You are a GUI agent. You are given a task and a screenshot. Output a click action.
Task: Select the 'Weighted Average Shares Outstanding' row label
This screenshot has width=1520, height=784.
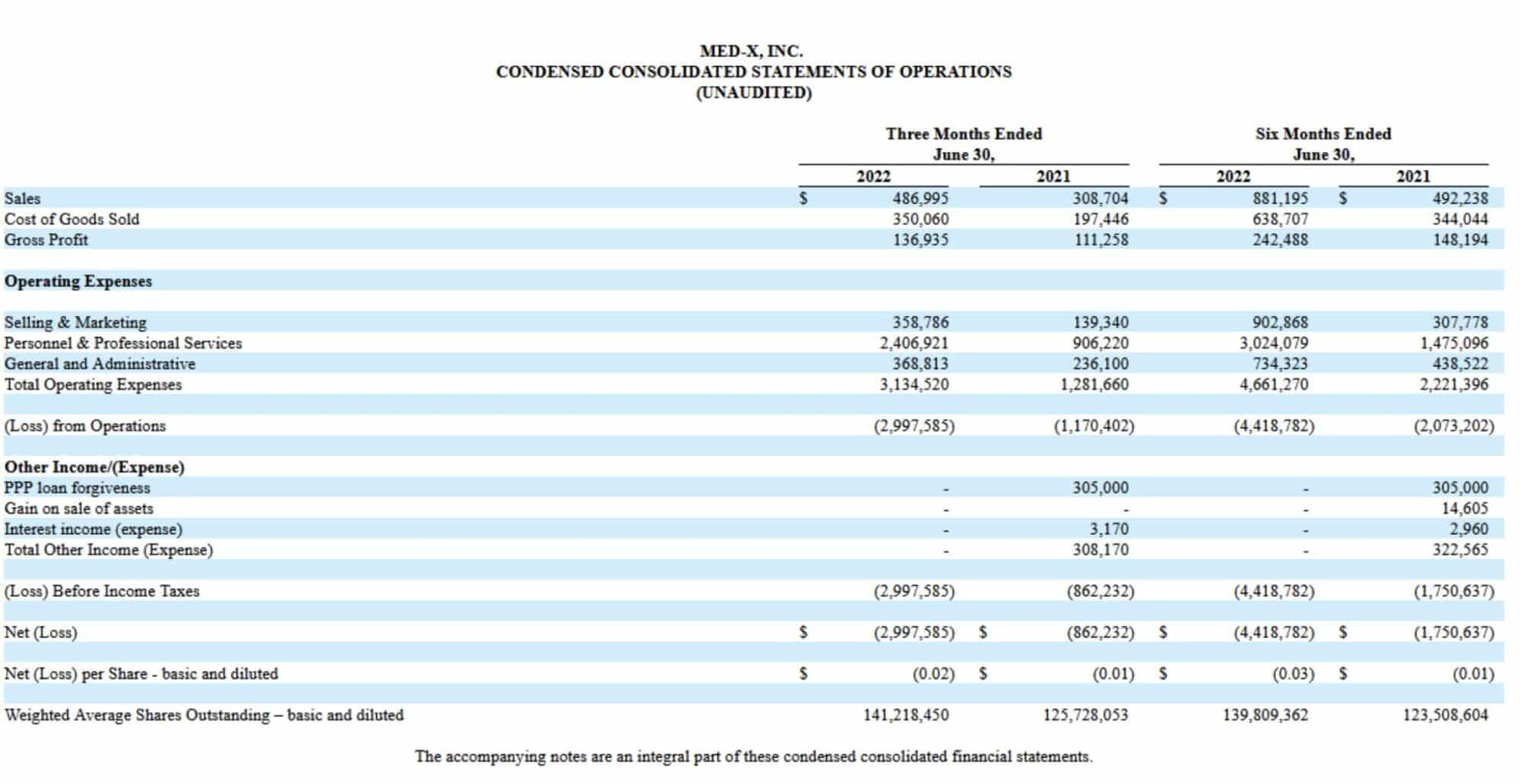point(204,715)
